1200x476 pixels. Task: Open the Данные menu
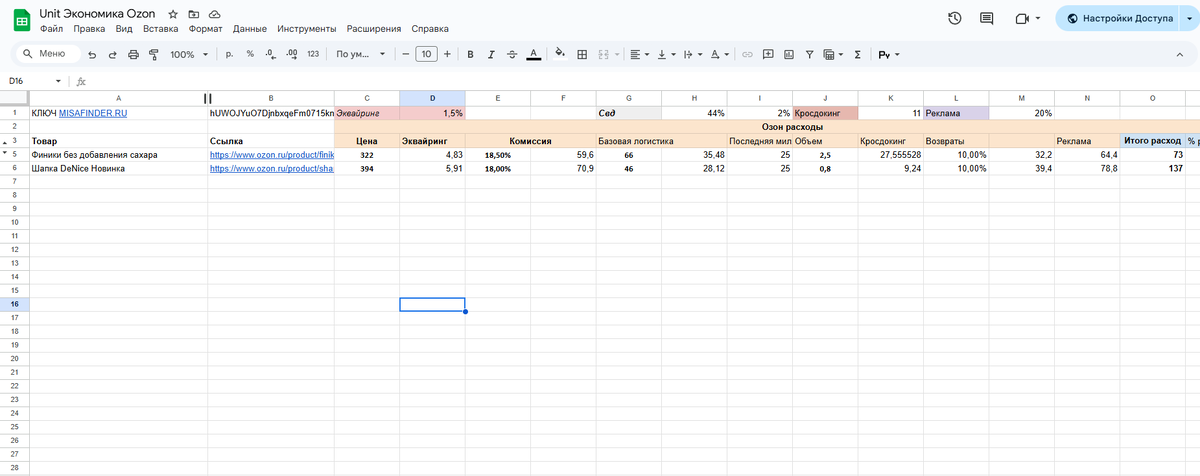pyautogui.click(x=250, y=29)
